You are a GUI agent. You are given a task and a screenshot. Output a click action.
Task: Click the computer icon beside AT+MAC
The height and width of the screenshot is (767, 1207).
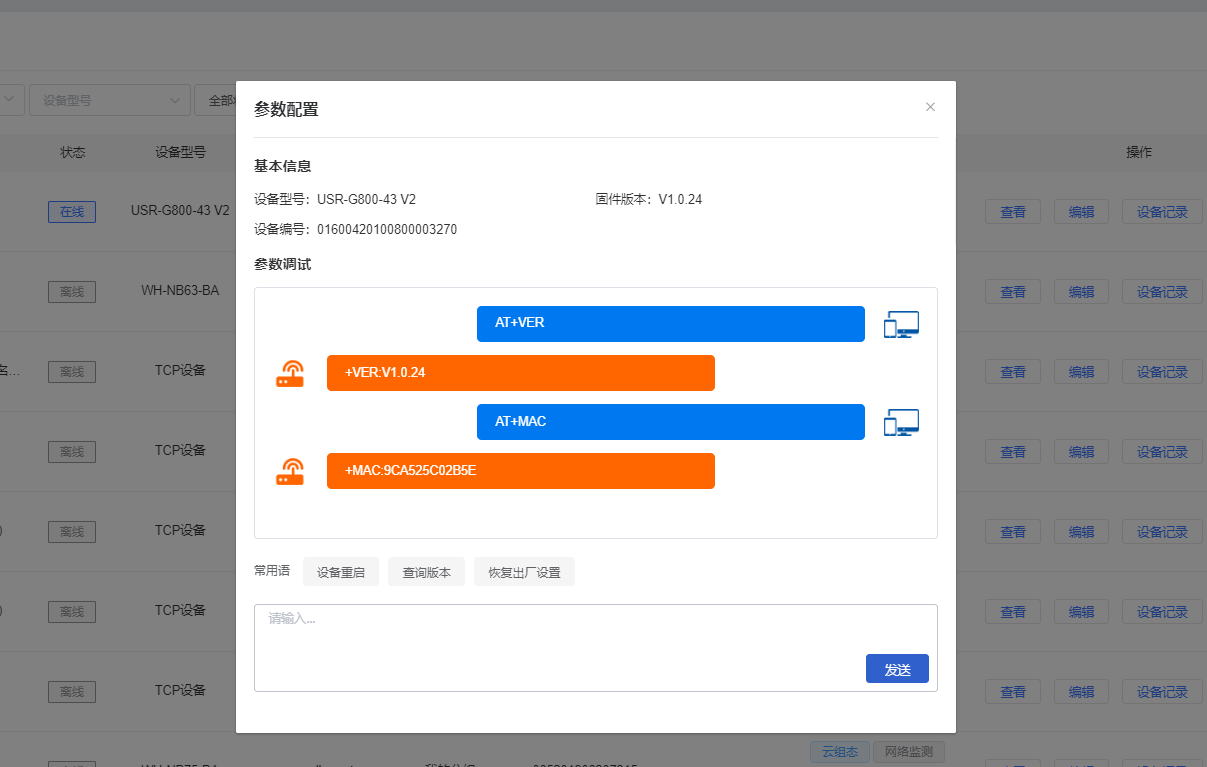900,422
